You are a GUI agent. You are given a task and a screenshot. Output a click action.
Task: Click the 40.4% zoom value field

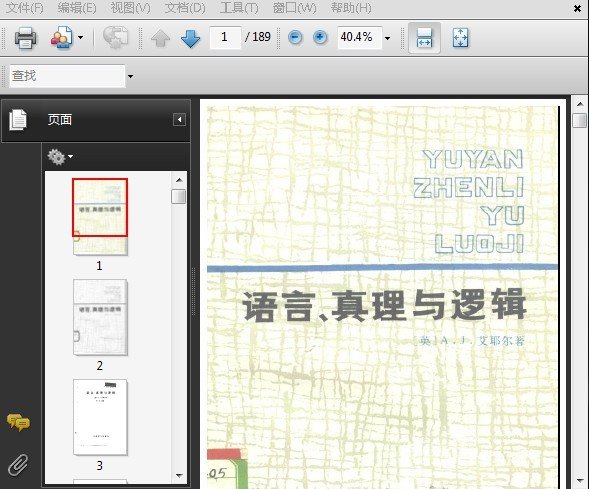359,37
